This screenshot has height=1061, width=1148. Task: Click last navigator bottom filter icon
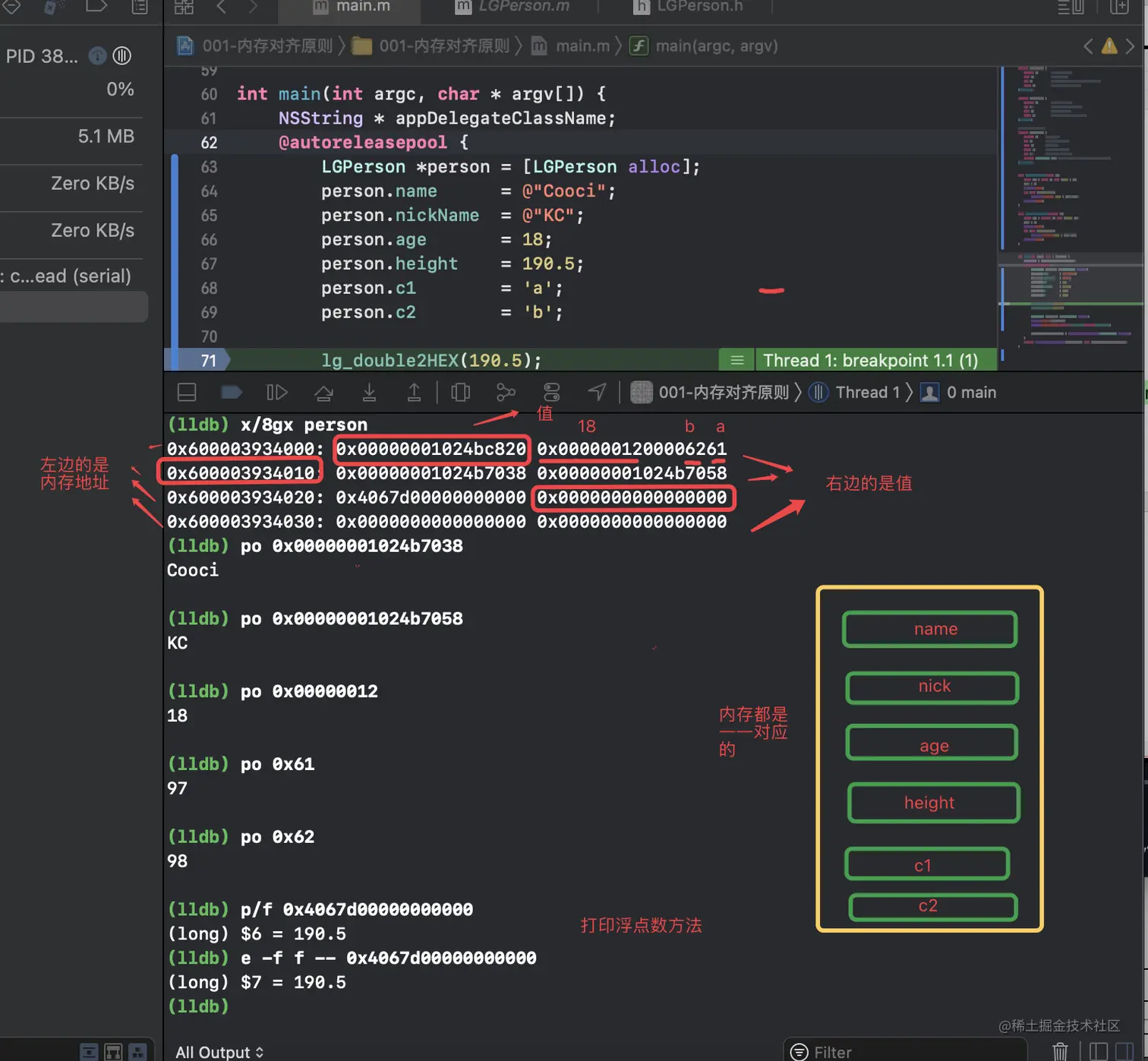(137, 1052)
